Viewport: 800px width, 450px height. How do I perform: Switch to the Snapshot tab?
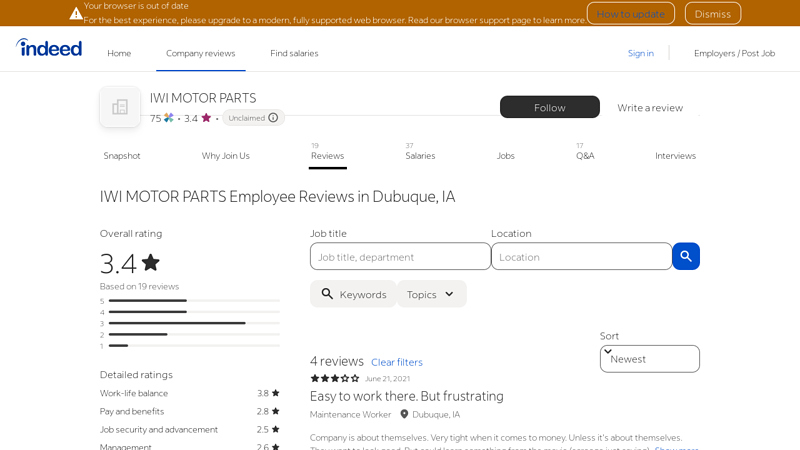[122, 156]
